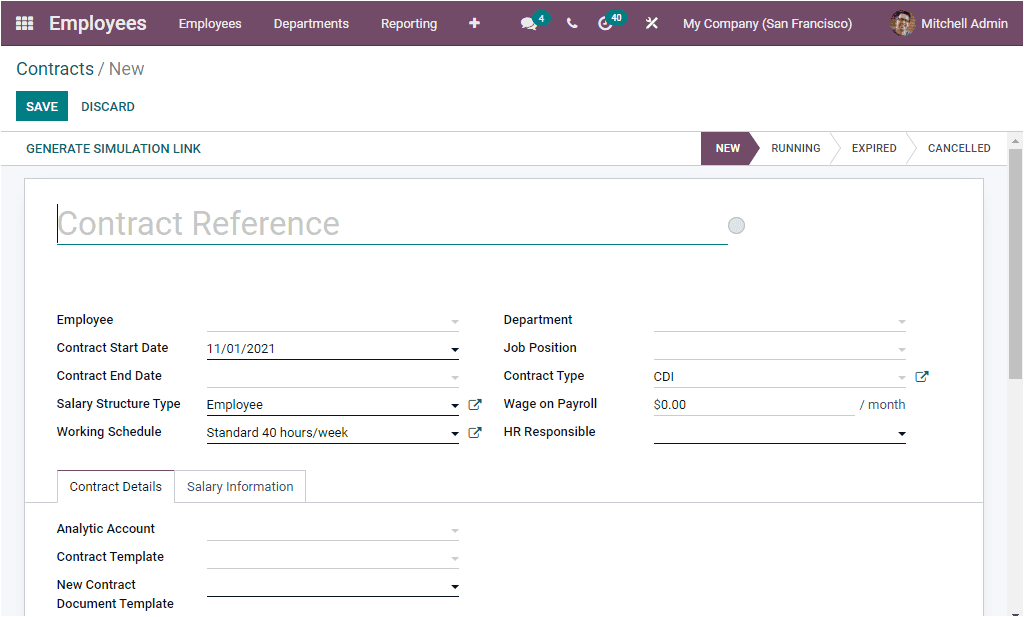This screenshot has width=1024, height=617.
Task: Switch to the Salary Information tab
Action: pyautogui.click(x=240, y=486)
